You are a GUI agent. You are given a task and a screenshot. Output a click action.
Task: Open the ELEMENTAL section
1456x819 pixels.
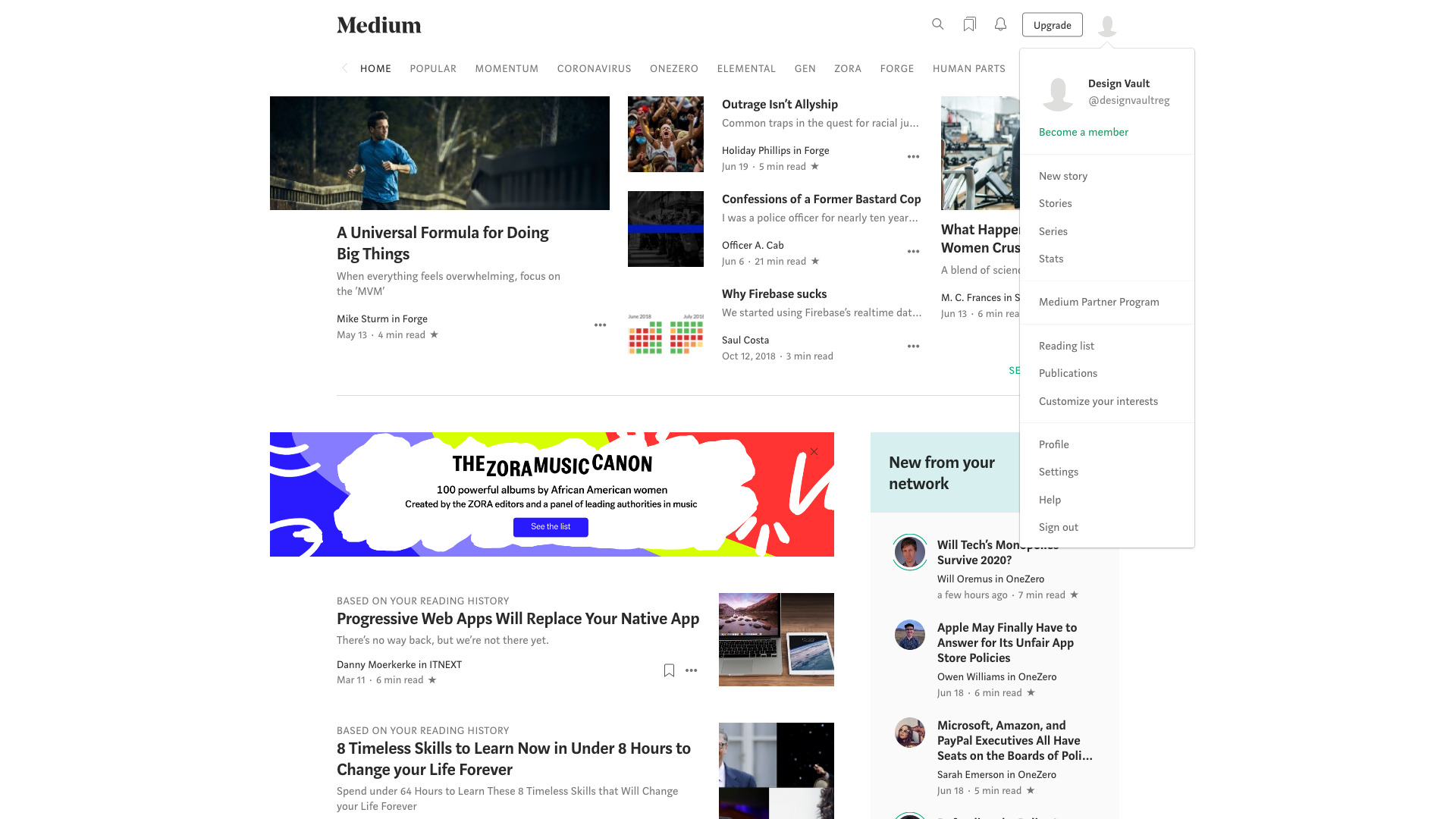(x=746, y=68)
